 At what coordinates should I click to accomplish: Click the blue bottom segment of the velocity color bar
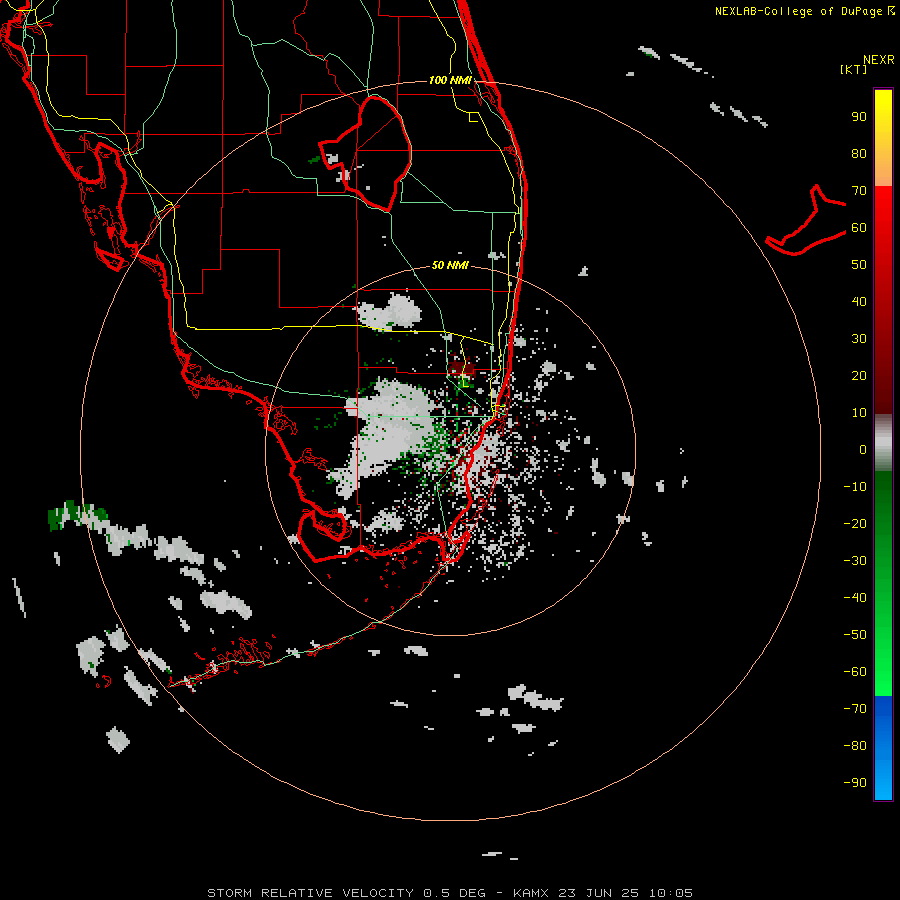tap(883, 748)
